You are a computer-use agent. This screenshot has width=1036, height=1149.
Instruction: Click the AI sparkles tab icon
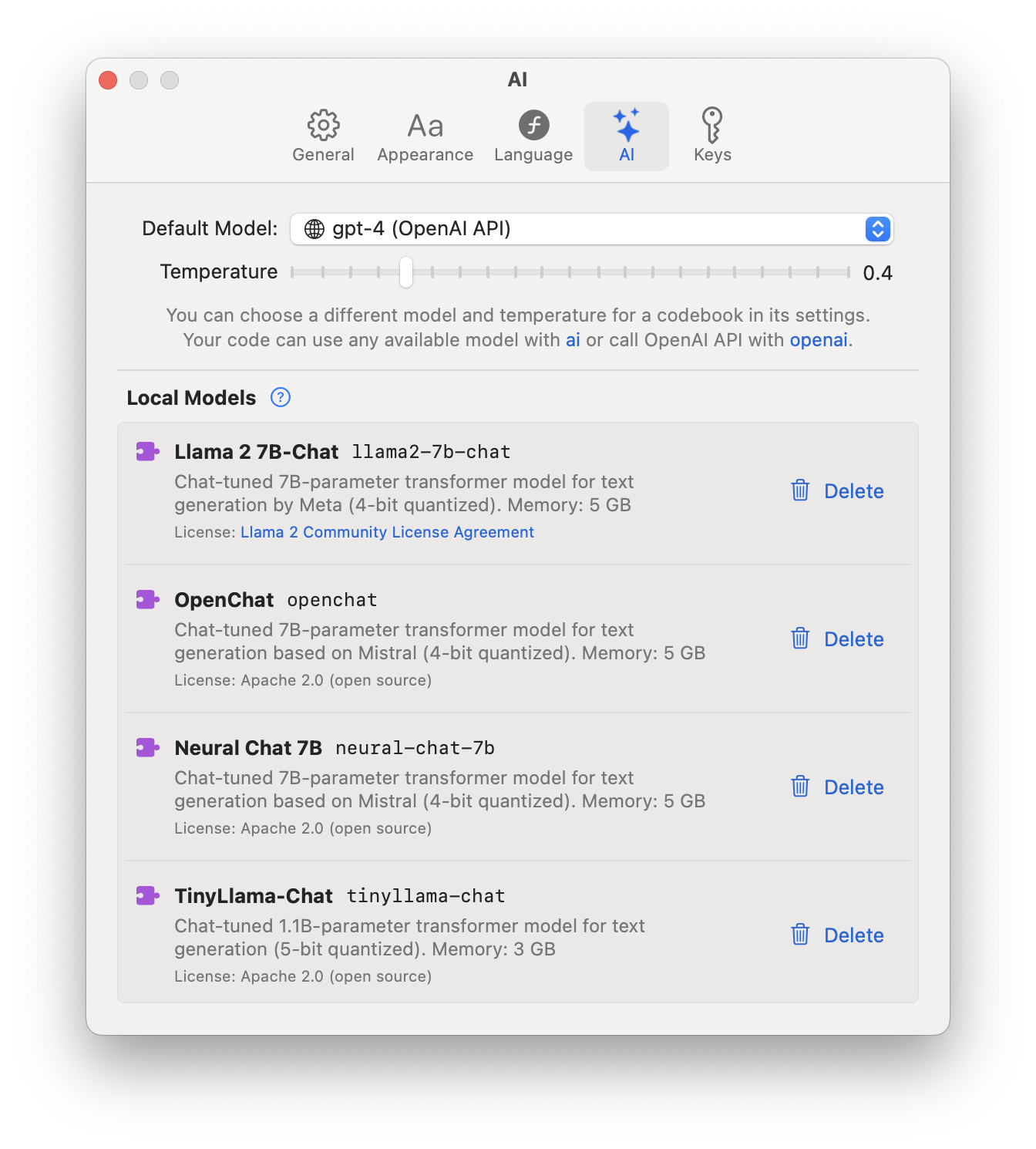pos(627,126)
